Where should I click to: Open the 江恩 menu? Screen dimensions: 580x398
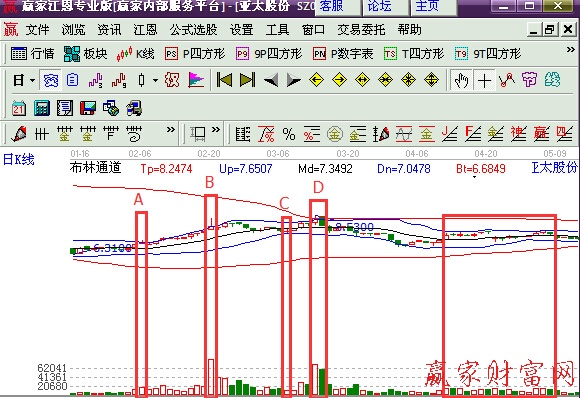tap(145, 30)
